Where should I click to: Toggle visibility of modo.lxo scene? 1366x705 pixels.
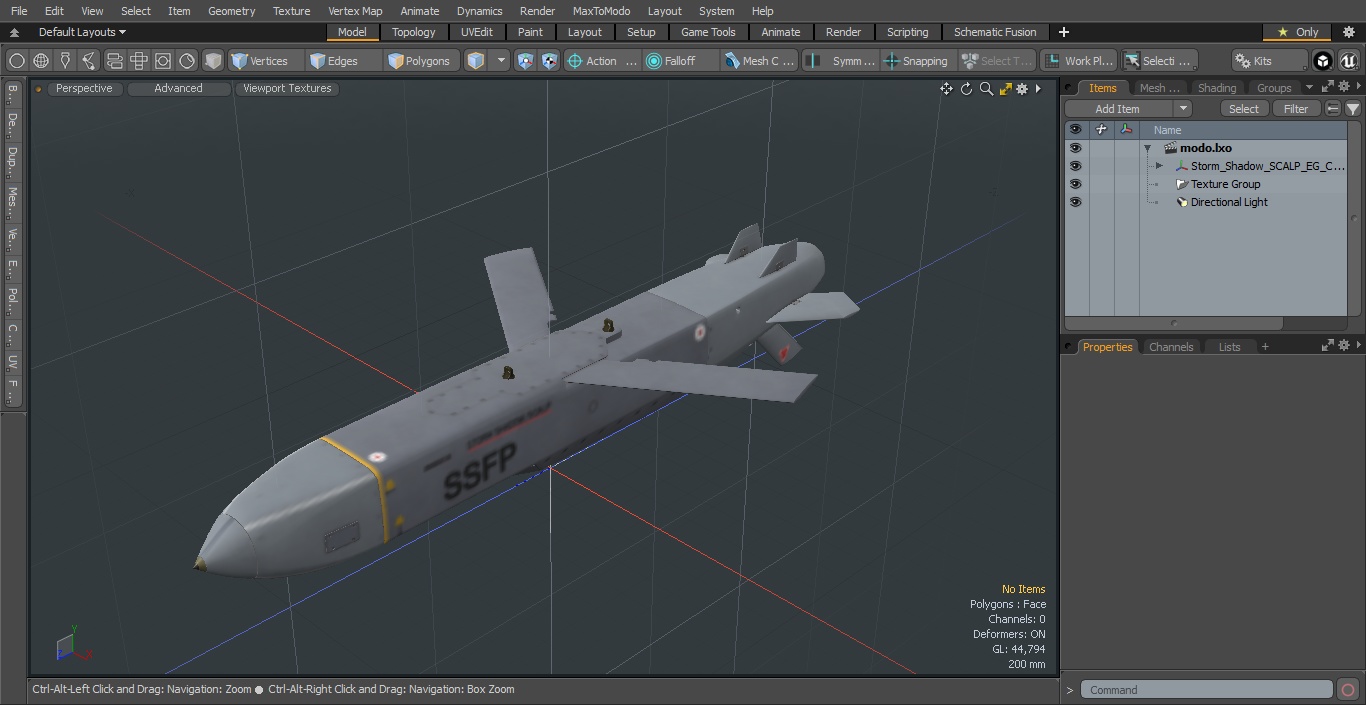click(x=1075, y=148)
